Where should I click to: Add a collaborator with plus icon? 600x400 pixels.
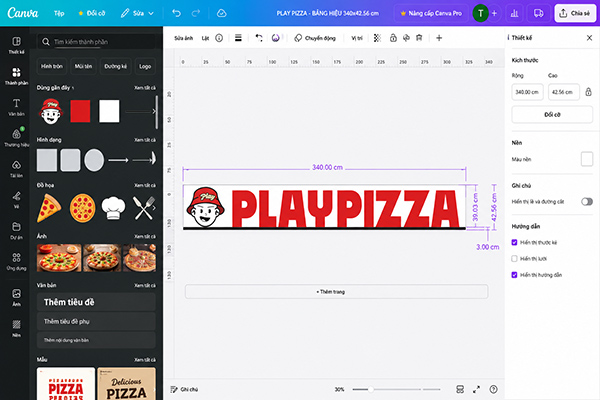(x=494, y=13)
